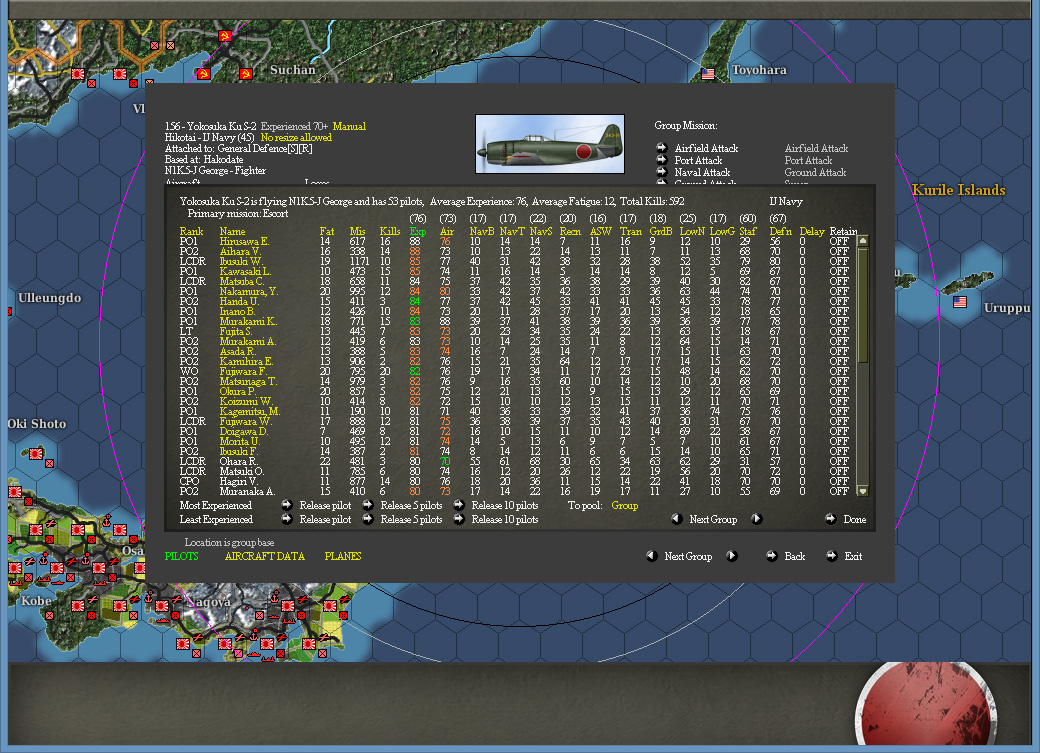Viewport: 1040px width, 753px height.
Task: Sort pilots by the Fat column header
Action: (327, 231)
